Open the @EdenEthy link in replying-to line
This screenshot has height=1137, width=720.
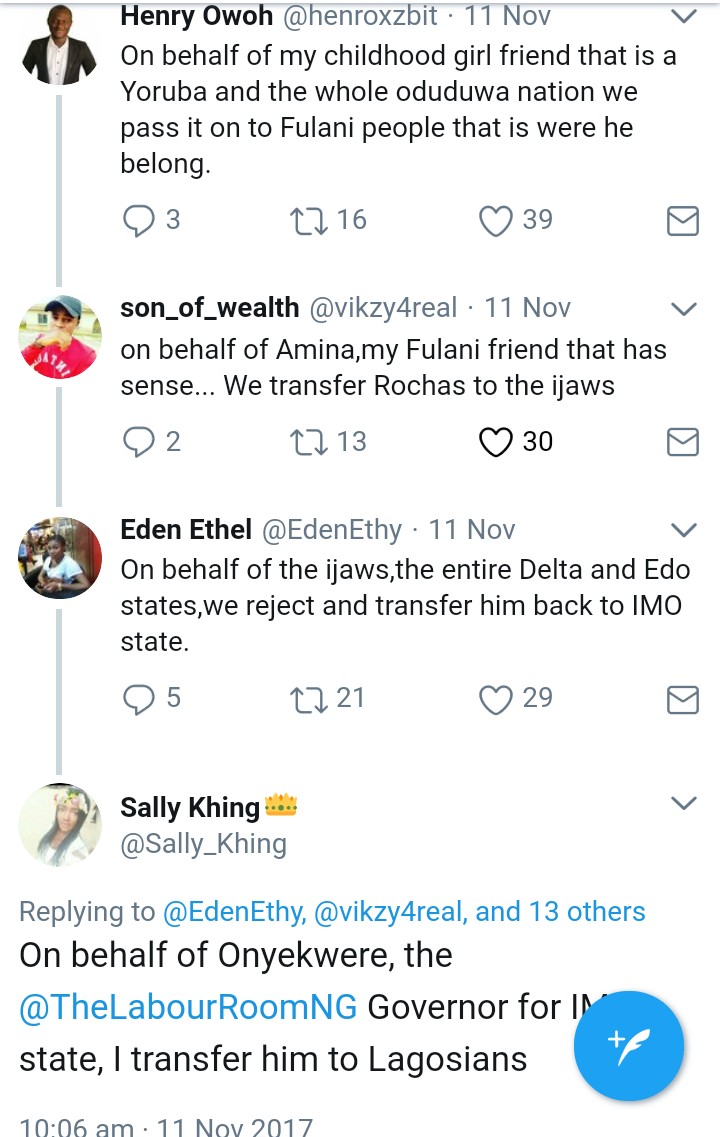230,912
